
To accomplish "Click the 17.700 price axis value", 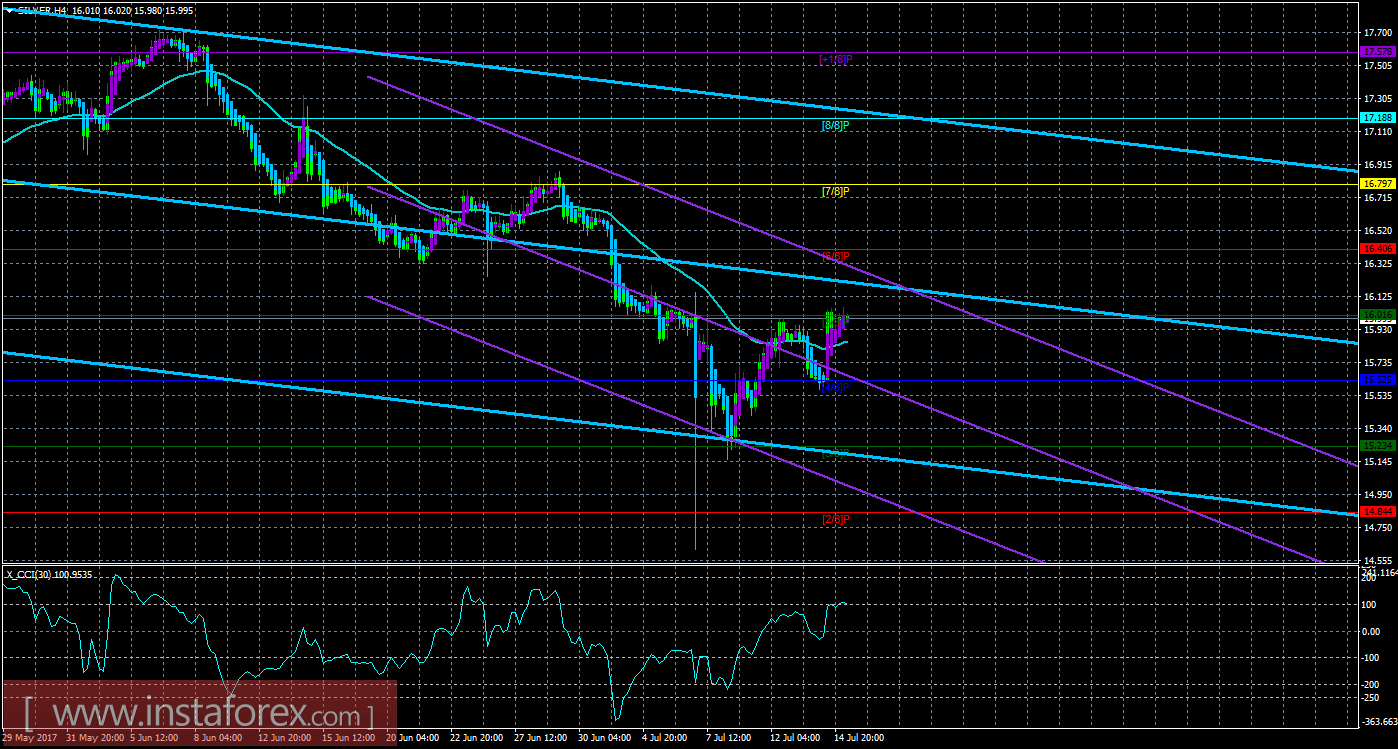I will click(1378, 33).
